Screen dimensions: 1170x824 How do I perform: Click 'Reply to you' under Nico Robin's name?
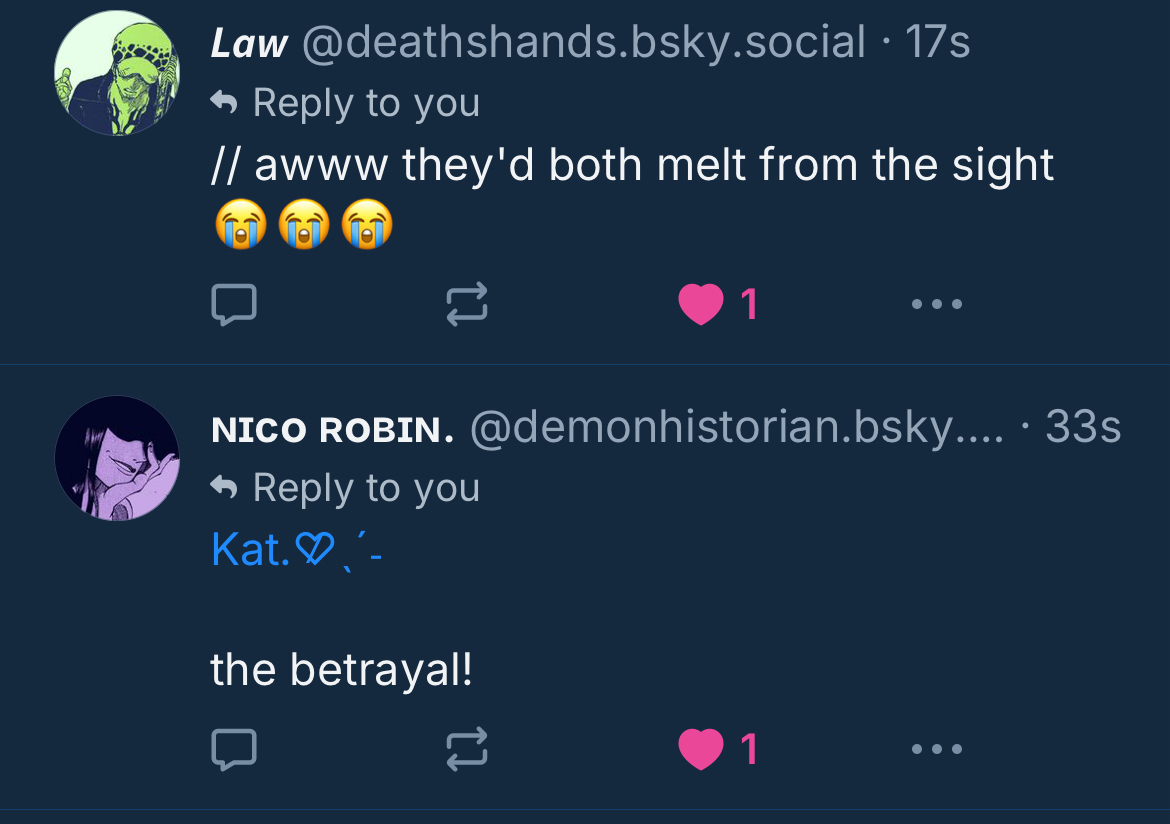coord(365,488)
